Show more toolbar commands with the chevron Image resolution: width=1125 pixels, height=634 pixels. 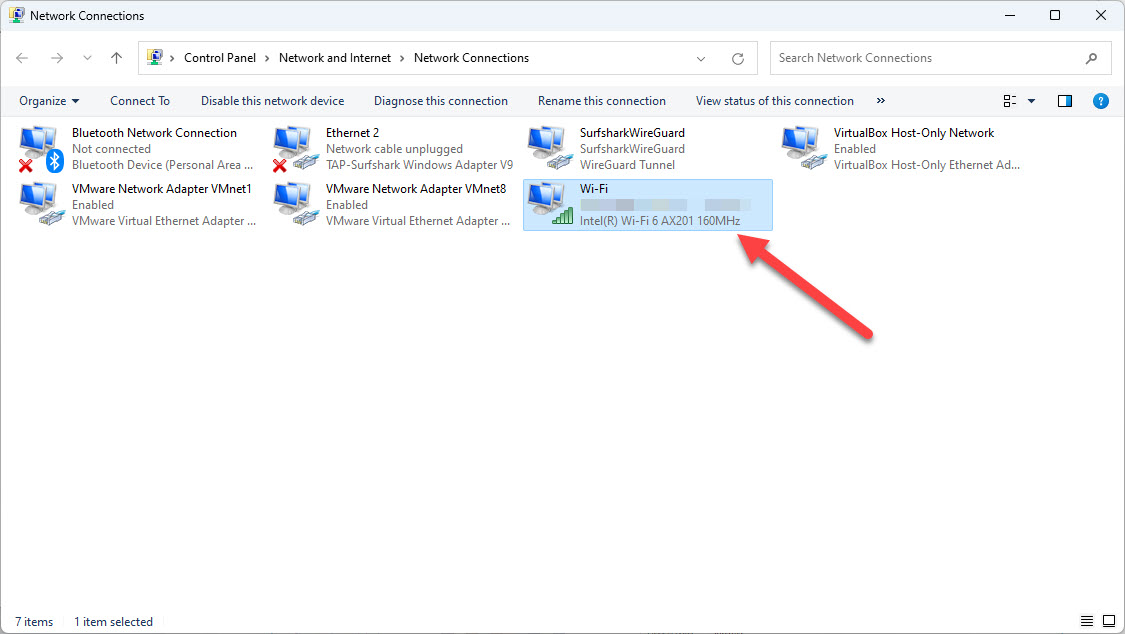tap(881, 101)
